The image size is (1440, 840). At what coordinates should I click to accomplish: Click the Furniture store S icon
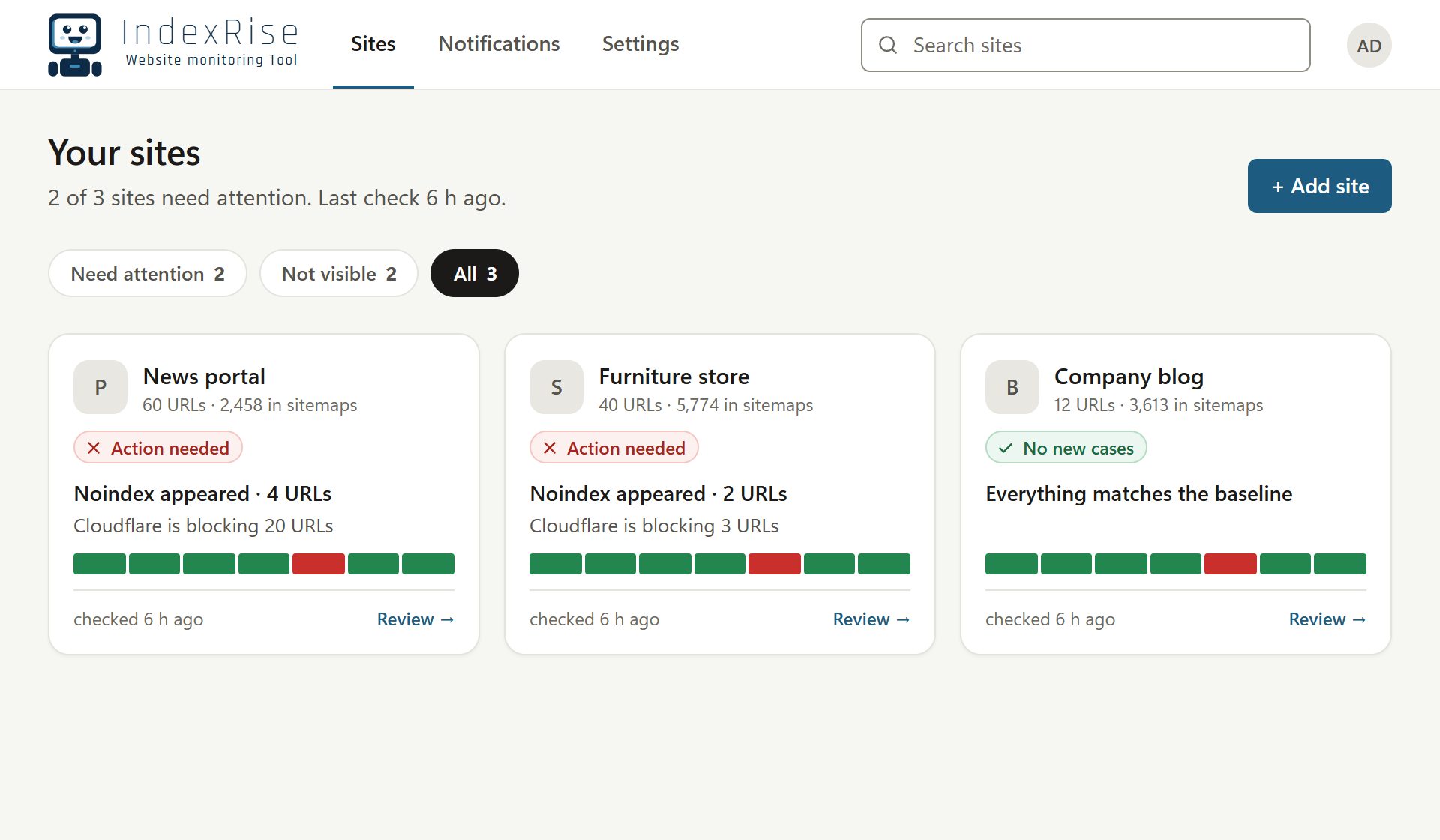click(x=556, y=387)
